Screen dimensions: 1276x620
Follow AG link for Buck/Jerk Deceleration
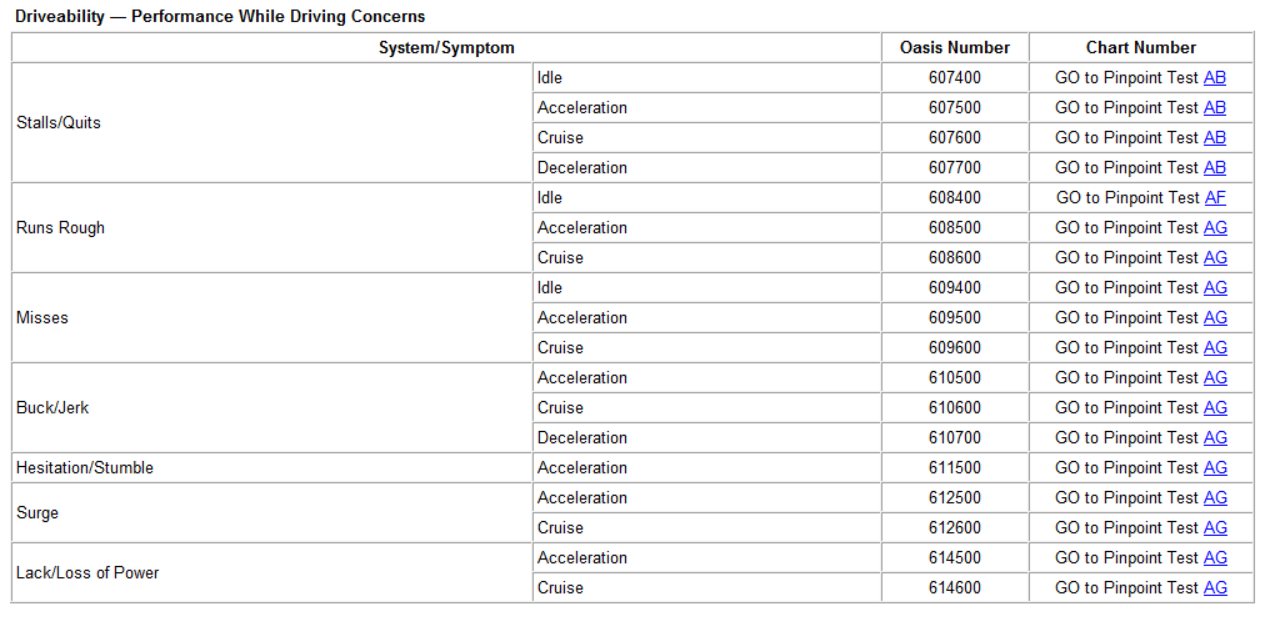point(1215,438)
